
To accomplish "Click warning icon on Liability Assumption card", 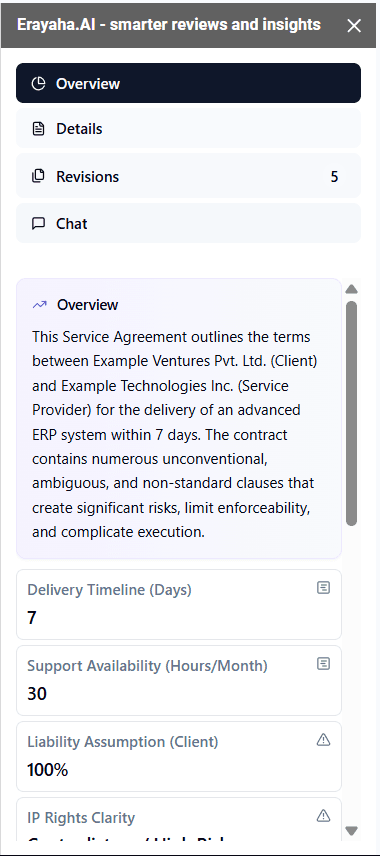I will [324, 740].
